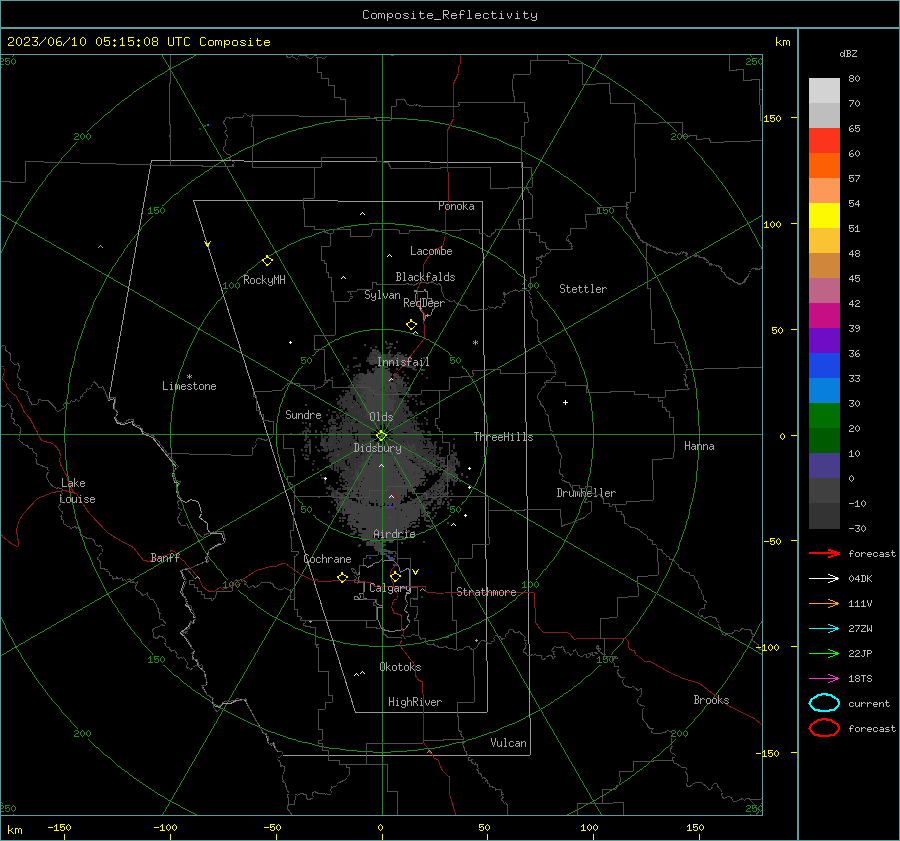Click the Strathmore label
This screenshot has height=841, width=900.
pos(486,592)
